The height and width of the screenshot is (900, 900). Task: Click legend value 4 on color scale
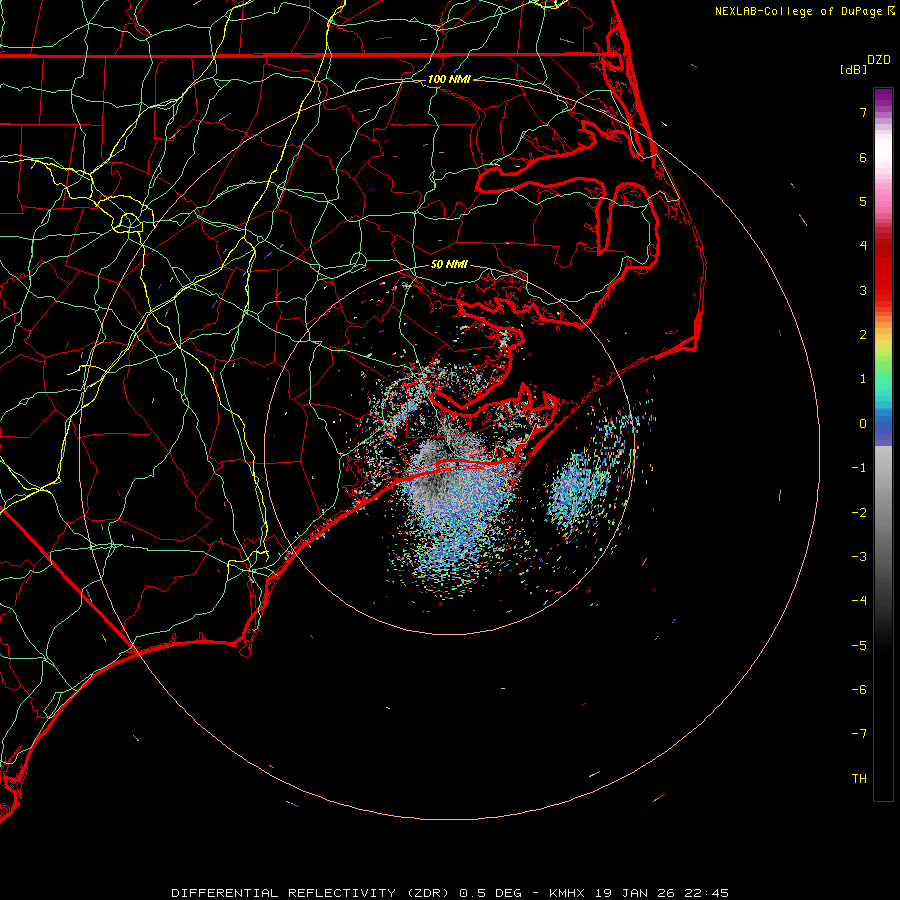tap(863, 246)
